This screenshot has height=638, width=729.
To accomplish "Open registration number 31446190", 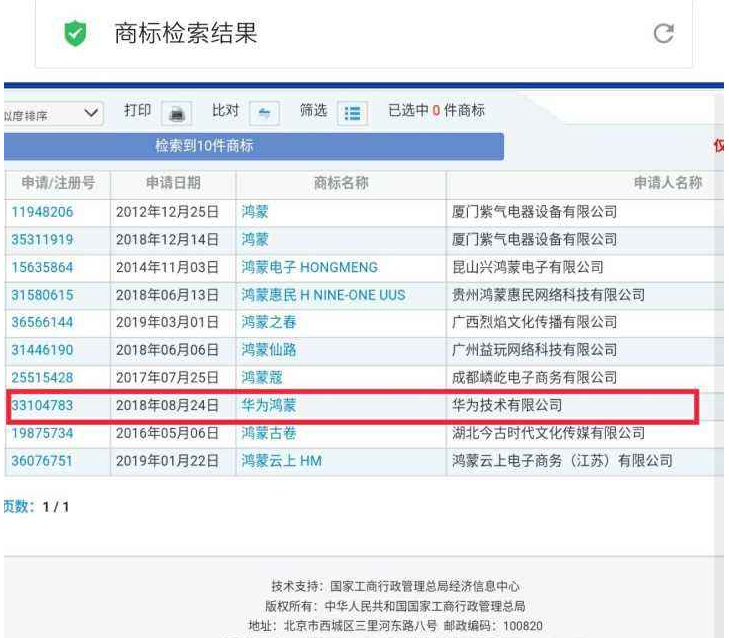I will tap(42, 350).
